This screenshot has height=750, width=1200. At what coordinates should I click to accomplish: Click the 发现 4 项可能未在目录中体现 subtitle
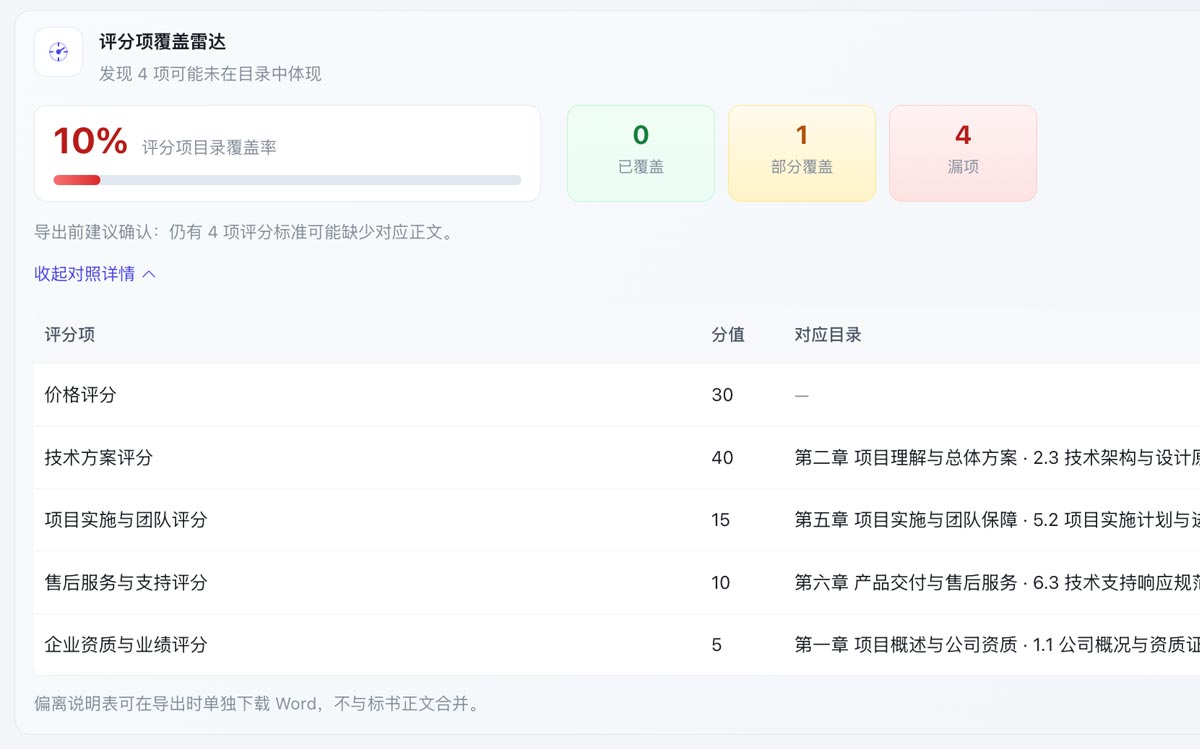tap(210, 74)
